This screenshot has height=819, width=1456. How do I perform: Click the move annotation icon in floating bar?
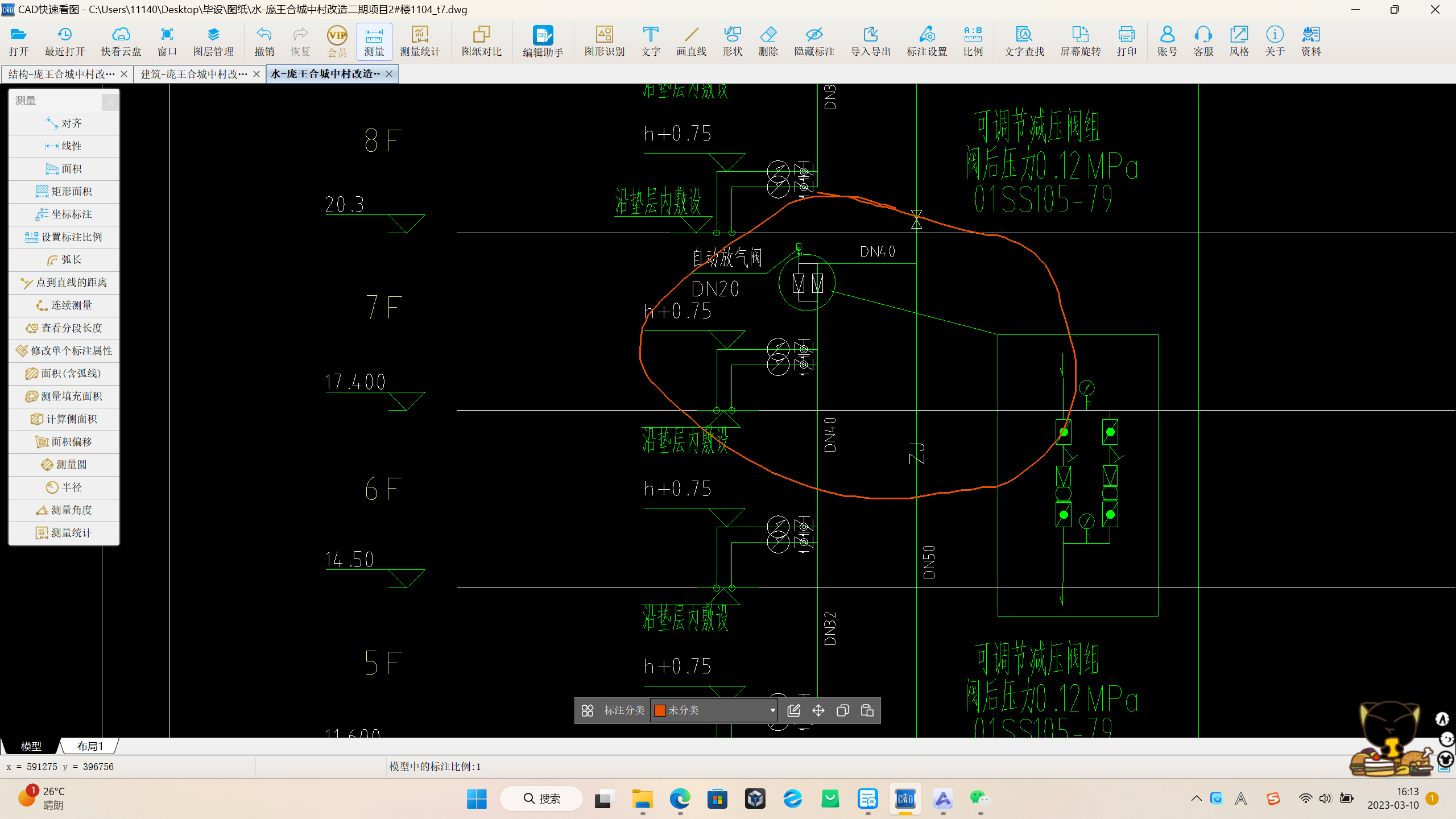[818, 710]
